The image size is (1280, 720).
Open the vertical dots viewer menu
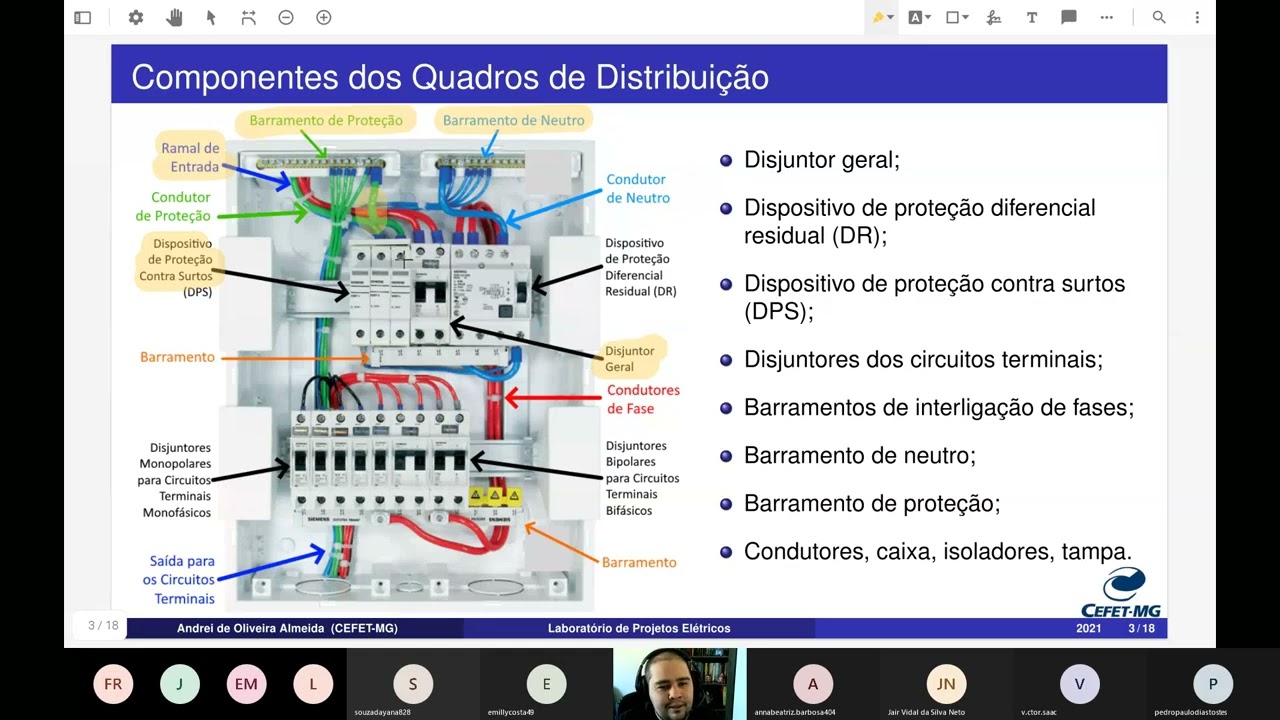pos(1197,17)
